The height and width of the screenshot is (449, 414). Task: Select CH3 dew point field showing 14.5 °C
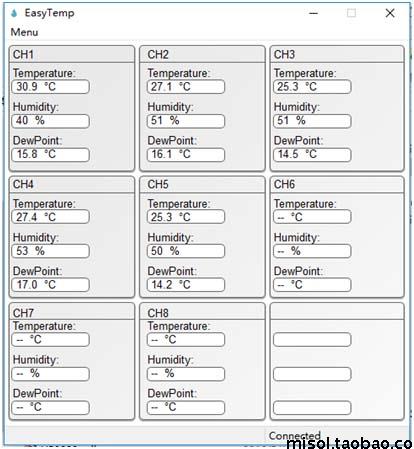click(312, 155)
